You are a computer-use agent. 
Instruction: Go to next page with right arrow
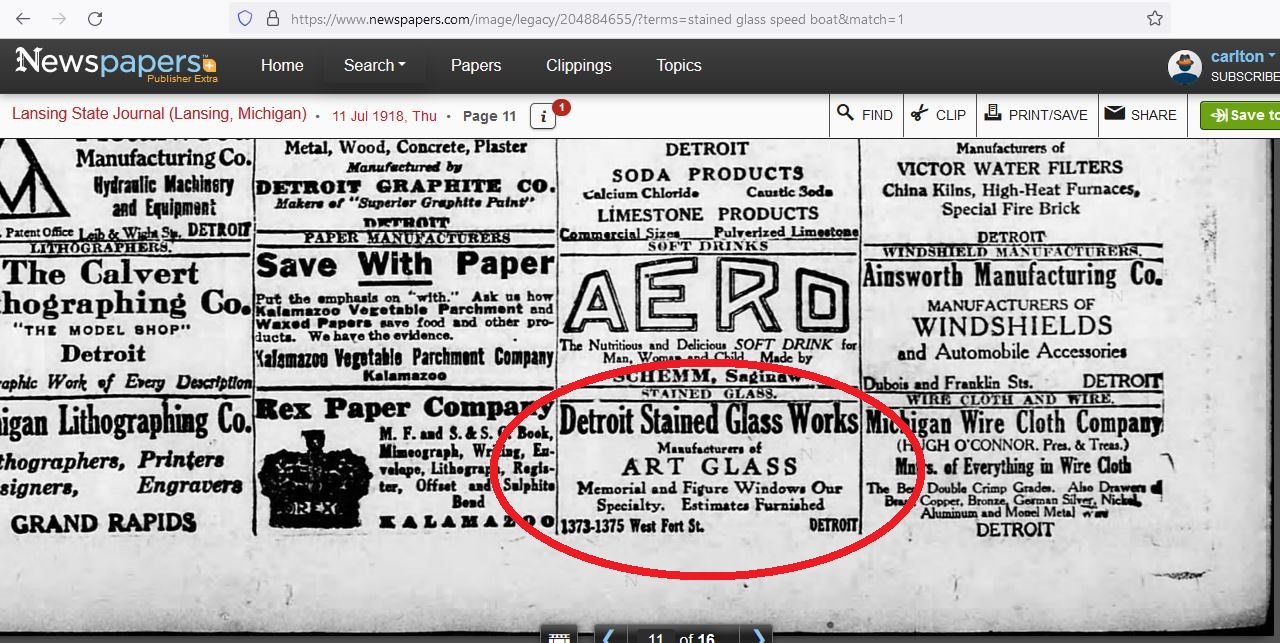pos(759,636)
